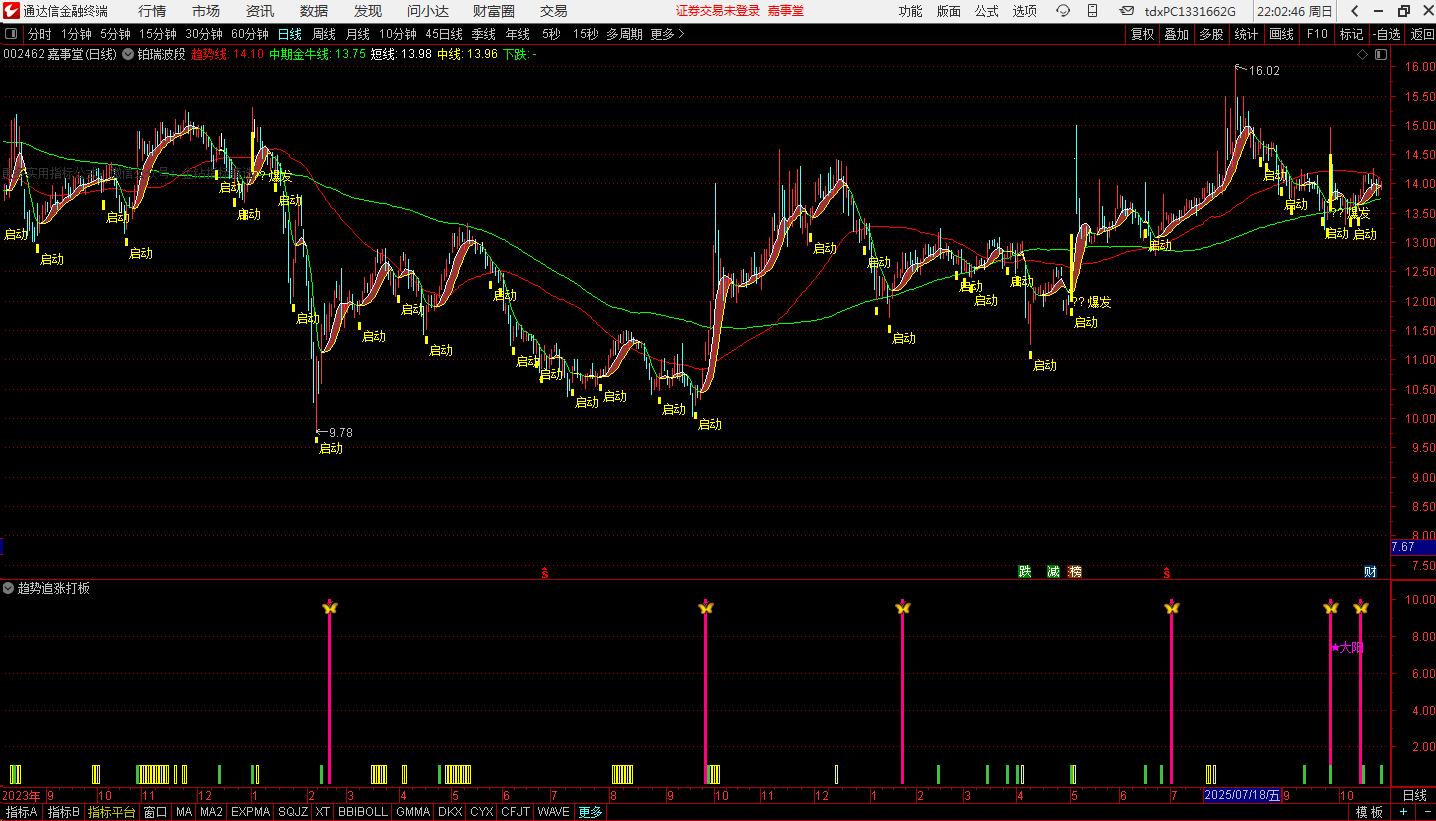Click the butterfly signal marker above 大阳
The width and height of the screenshot is (1436, 821).
pos(1330,608)
